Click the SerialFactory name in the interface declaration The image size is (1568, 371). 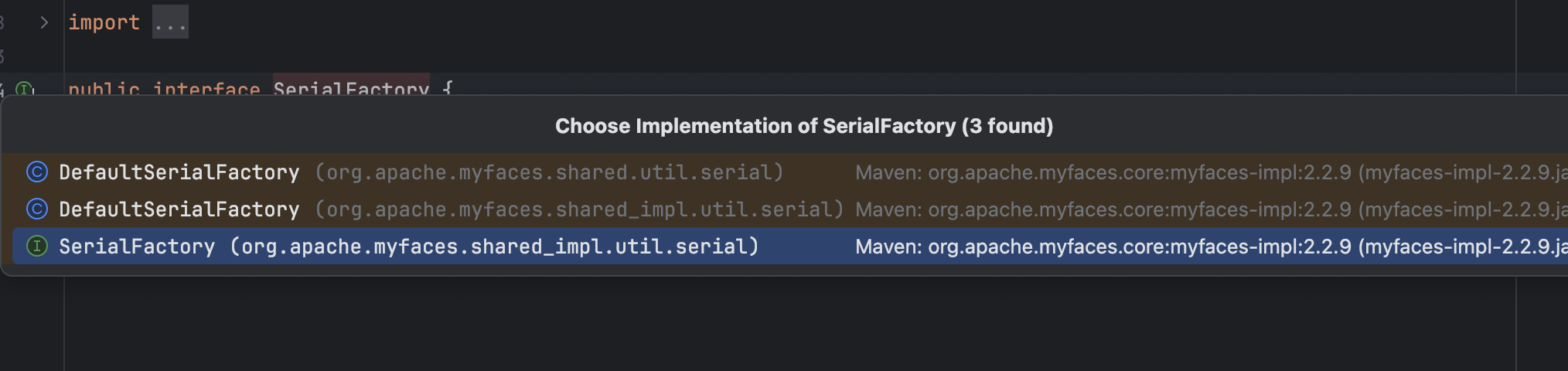pyautogui.click(x=351, y=90)
